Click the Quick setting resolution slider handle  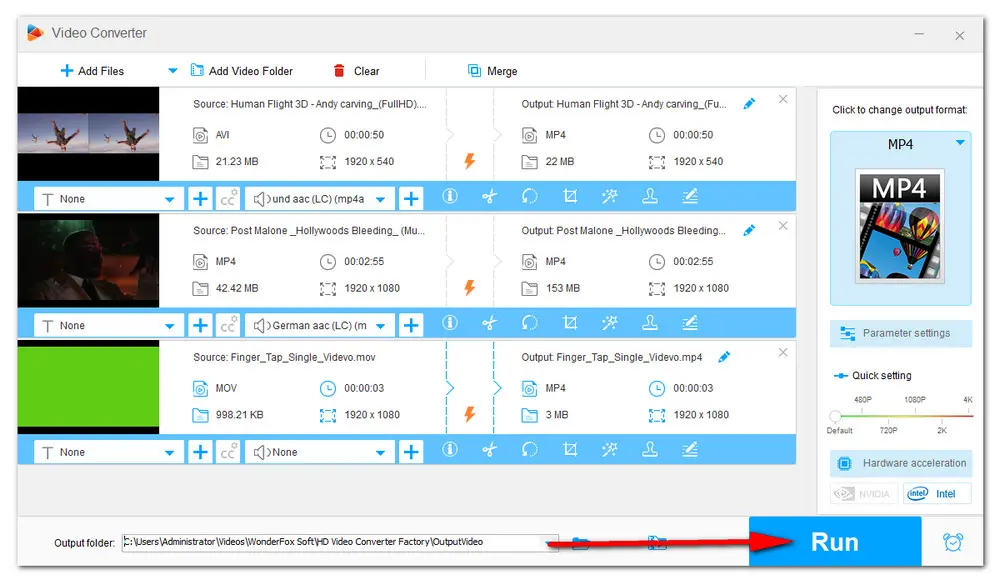836,416
